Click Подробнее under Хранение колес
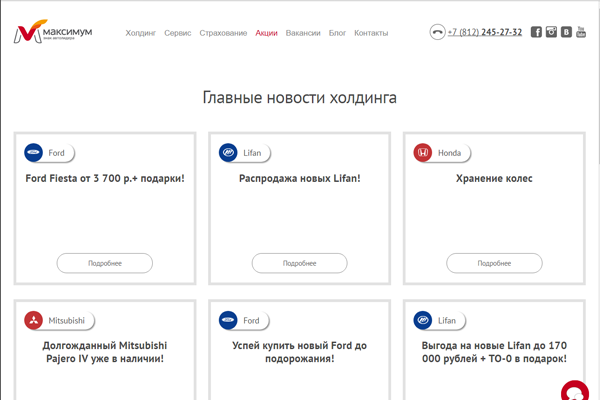The height and width of the screenshot is (400, 600). coord(494,263)
